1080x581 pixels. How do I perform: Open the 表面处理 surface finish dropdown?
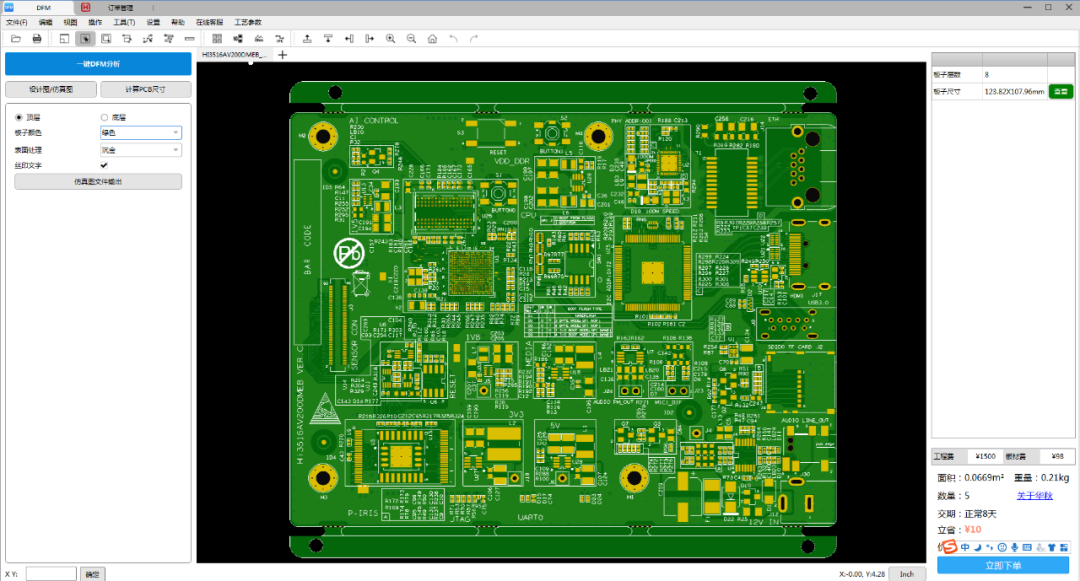click(141, 149)
